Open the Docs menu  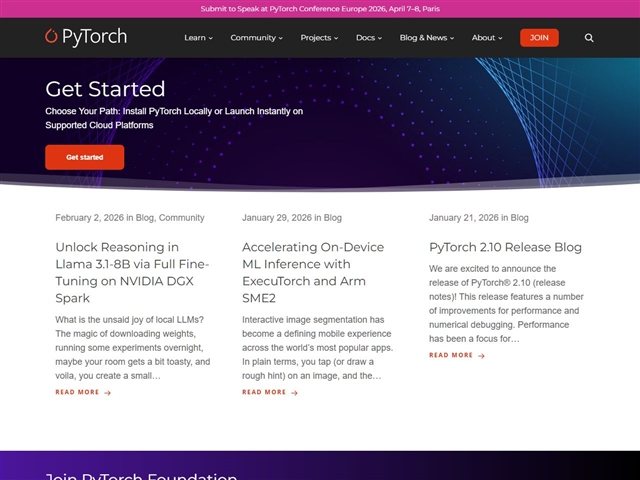369,38
